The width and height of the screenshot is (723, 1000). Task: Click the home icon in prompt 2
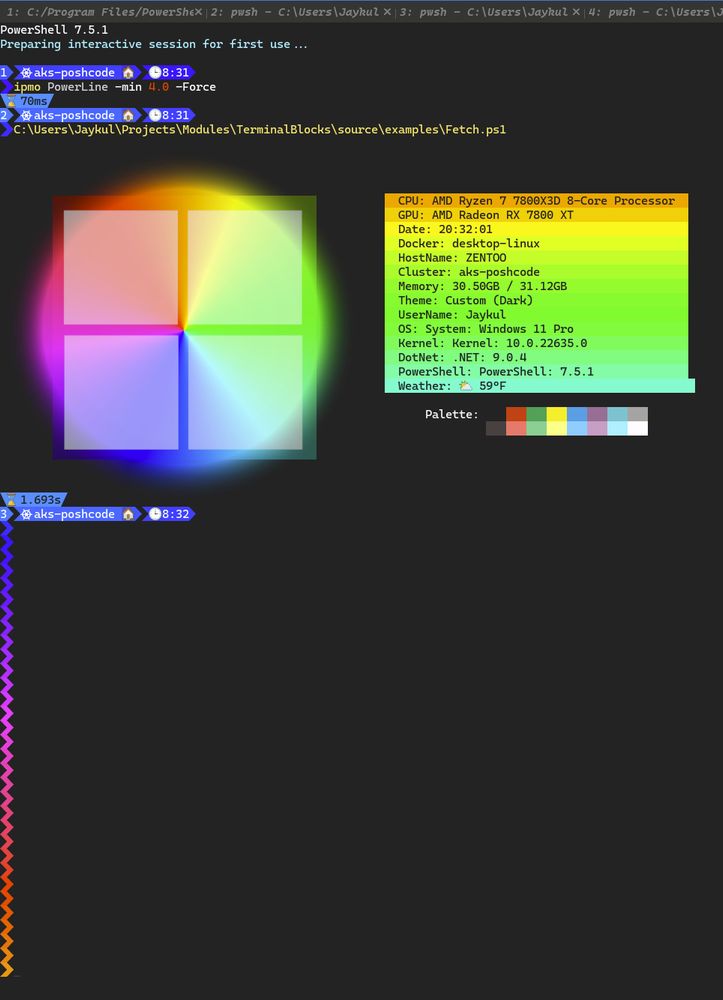pos(128,115)
